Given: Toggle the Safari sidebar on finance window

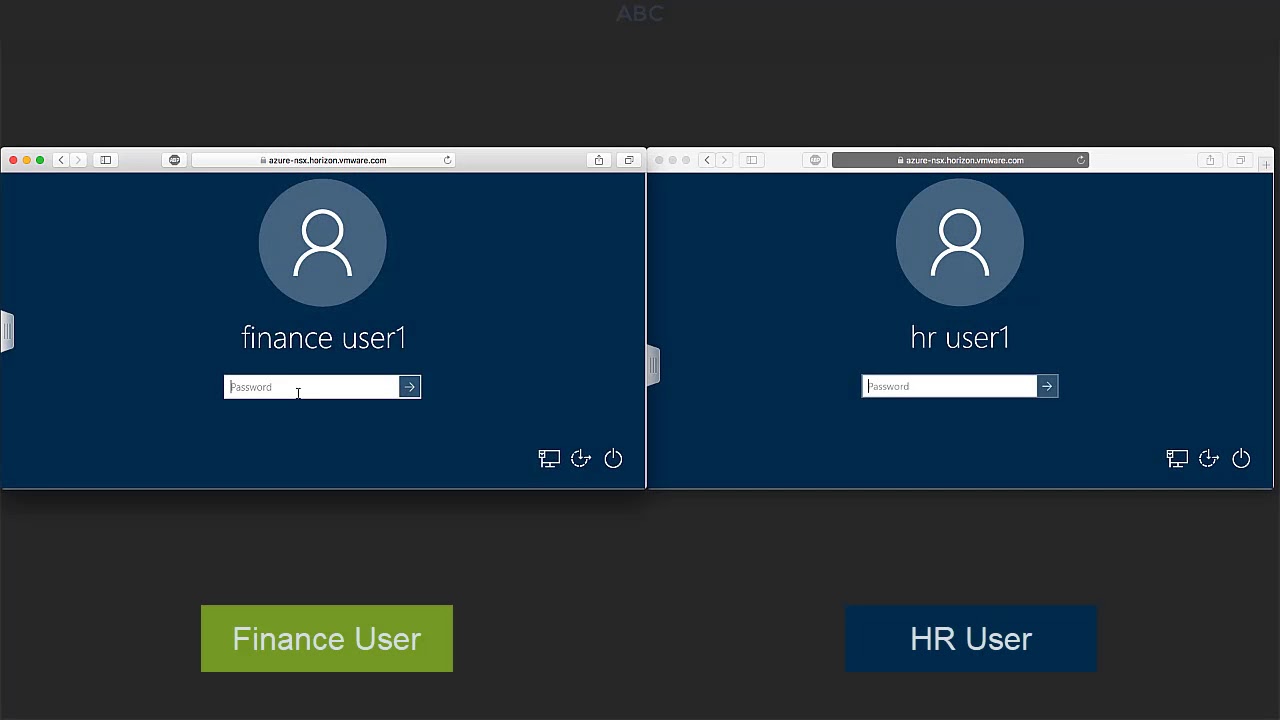Looking at the screenshot, I should pyautogui.click(x=105, y=159).
